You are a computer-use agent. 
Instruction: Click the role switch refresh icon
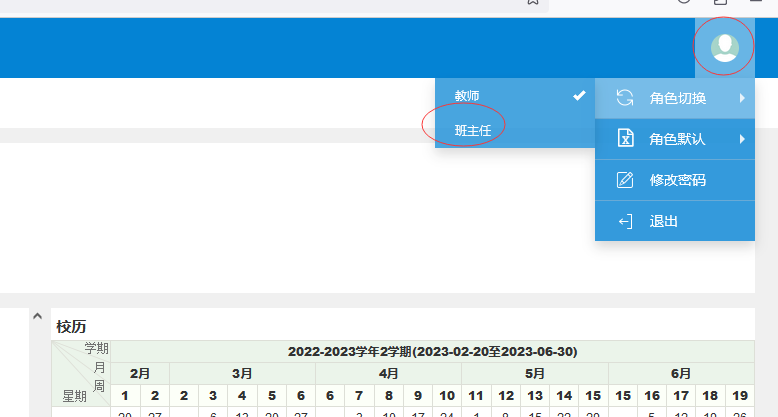(625, 98)
